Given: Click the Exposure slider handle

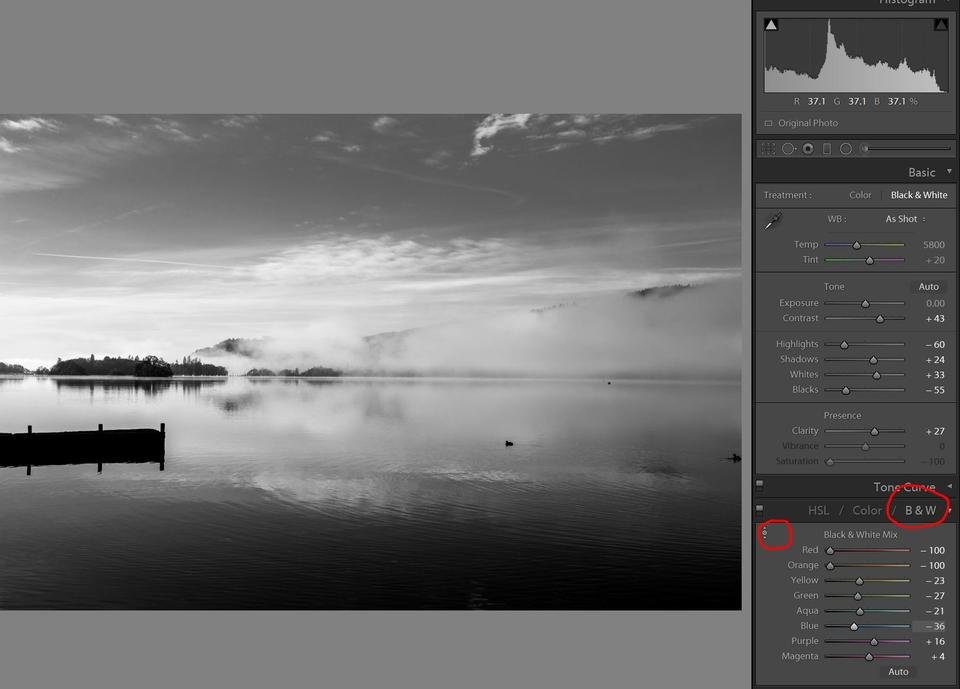Looking at the screenshot, I should point(865,303).
